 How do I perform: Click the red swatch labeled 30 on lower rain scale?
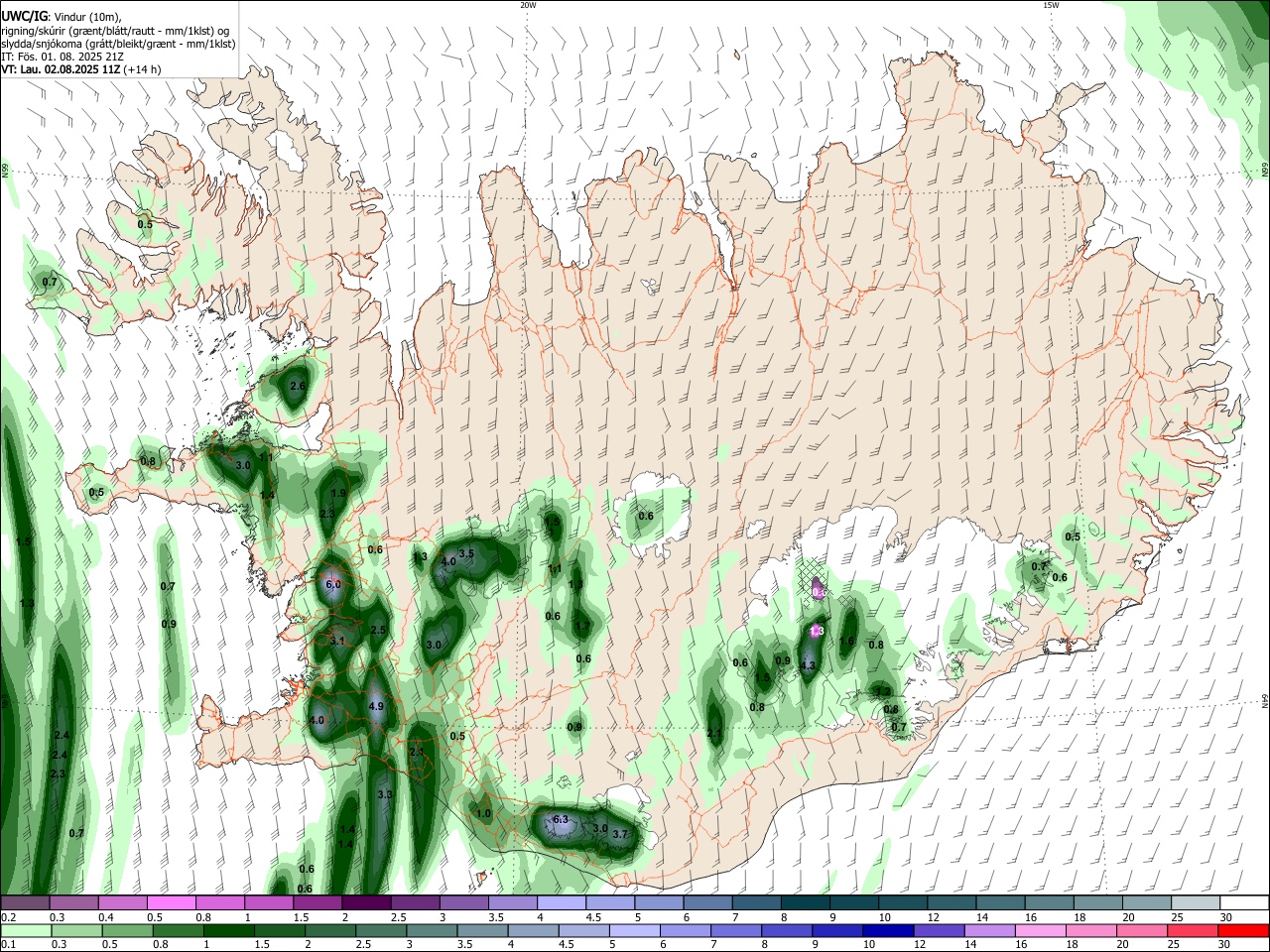pos(1243,931)
